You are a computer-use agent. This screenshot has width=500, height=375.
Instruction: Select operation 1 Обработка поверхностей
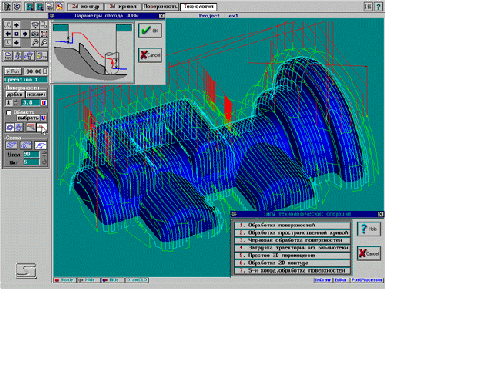coord(292,225)
